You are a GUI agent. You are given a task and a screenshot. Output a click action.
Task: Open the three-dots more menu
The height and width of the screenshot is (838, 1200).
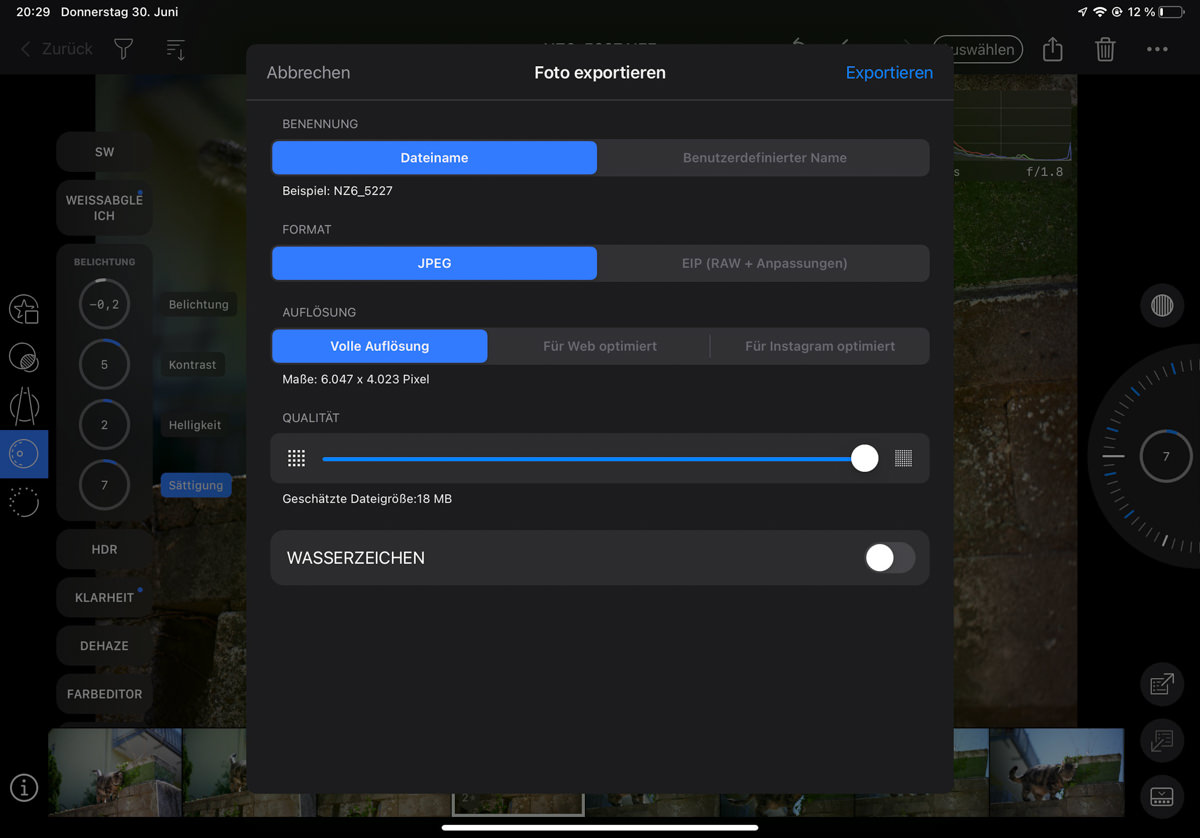point(1157,49)
